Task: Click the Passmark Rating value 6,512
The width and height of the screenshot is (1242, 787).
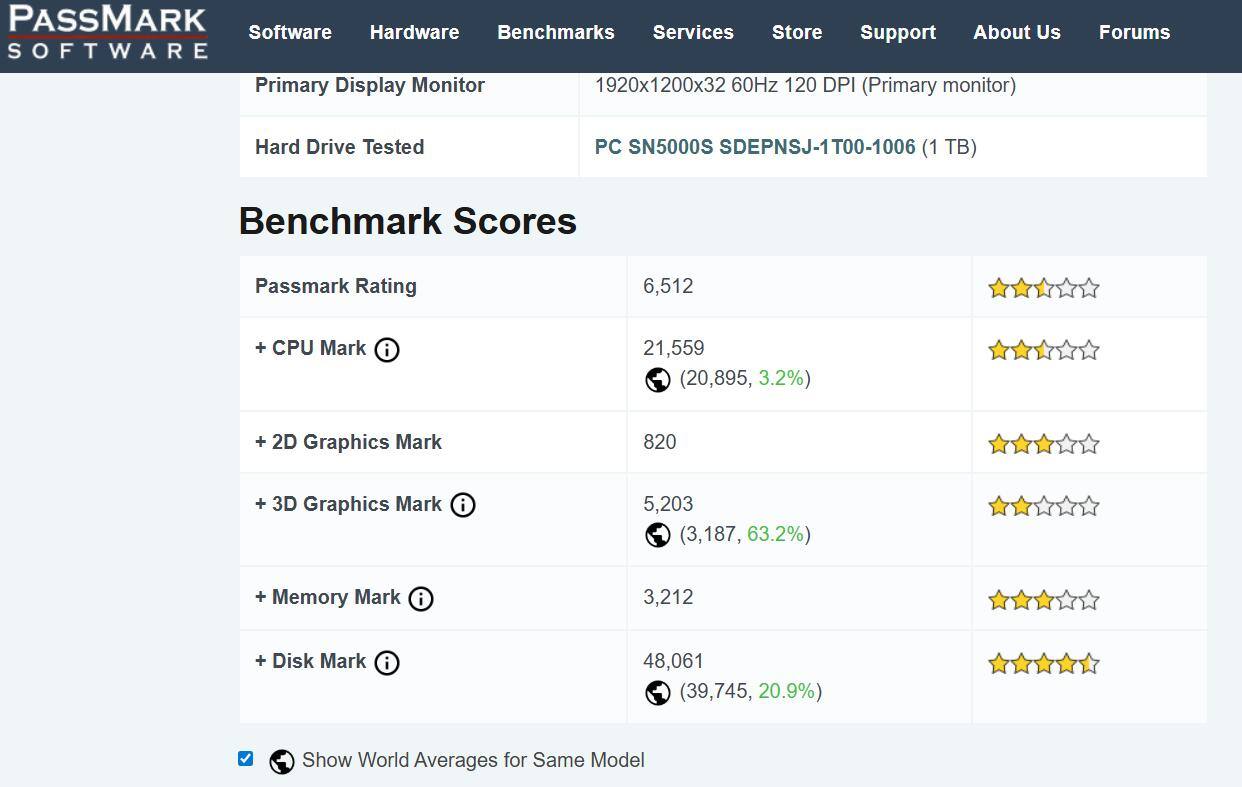Action: (668, 286)
